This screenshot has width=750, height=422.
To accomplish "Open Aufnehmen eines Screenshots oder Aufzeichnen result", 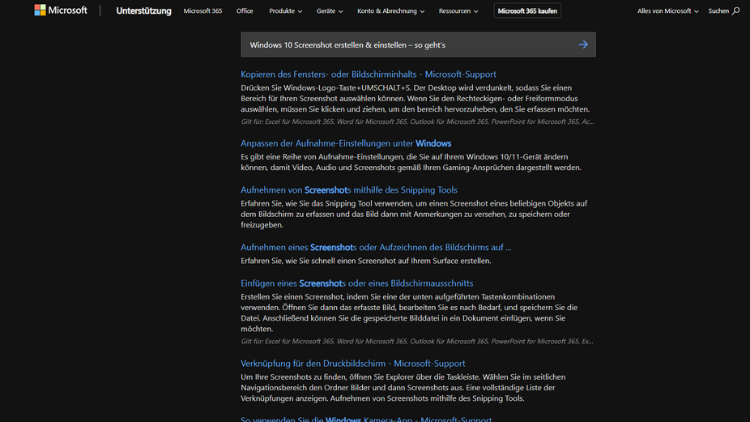I will (x=375, y=247).
